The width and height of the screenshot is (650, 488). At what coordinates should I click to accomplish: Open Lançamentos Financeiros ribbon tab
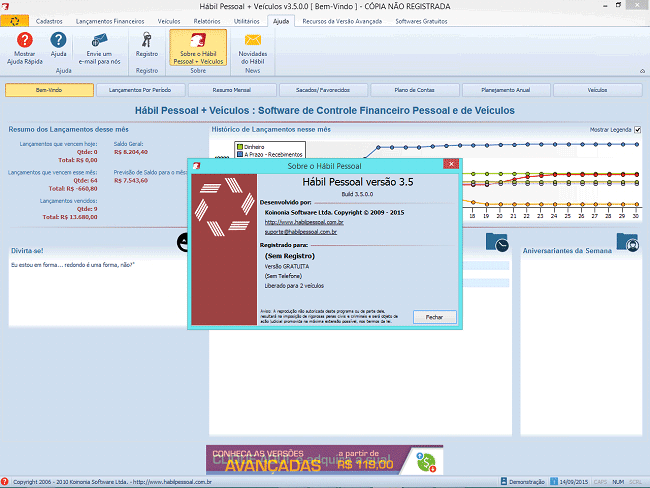tap(110, 21)
